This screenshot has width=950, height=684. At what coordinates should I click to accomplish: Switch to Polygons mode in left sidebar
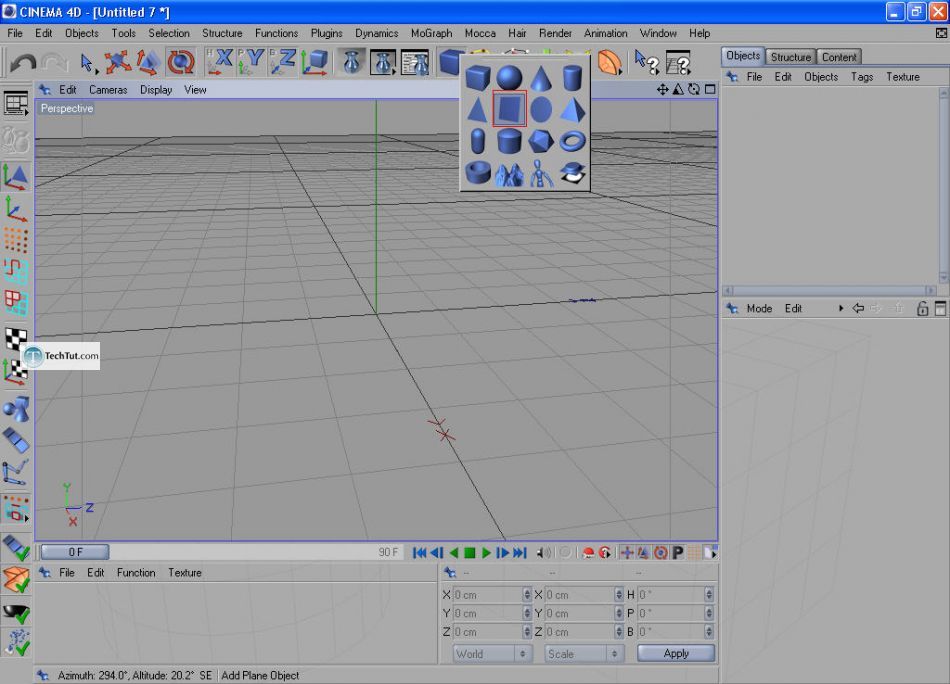pyautogui.click(x=16, y=302)
